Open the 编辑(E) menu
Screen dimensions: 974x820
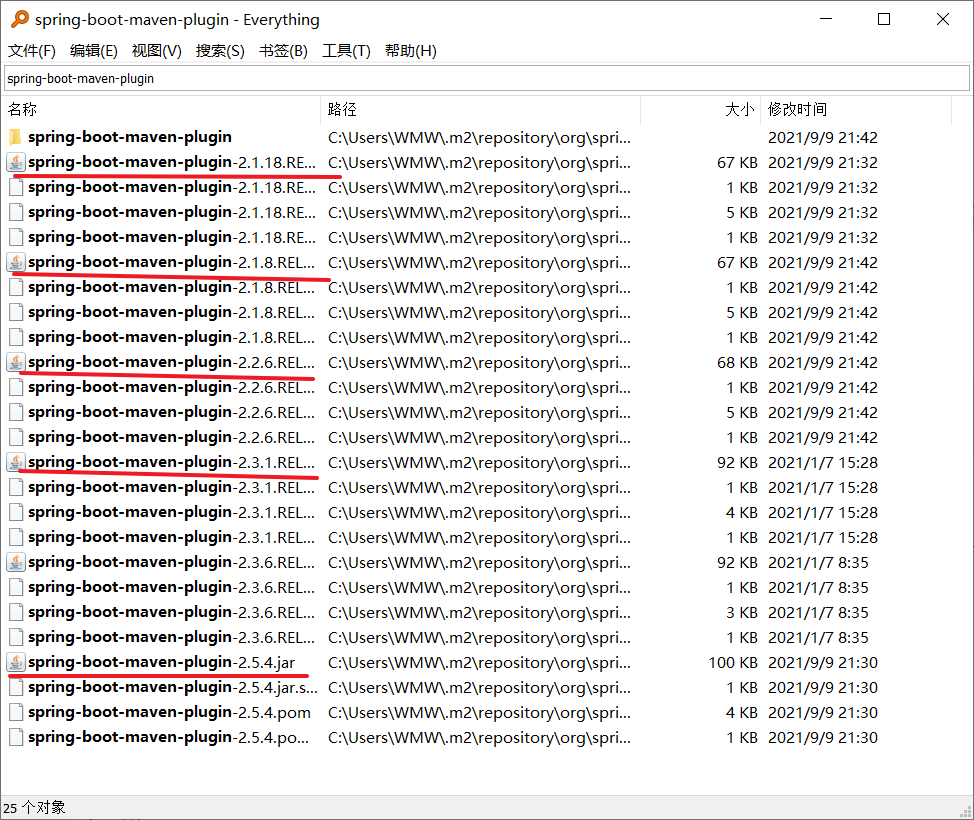94,51
